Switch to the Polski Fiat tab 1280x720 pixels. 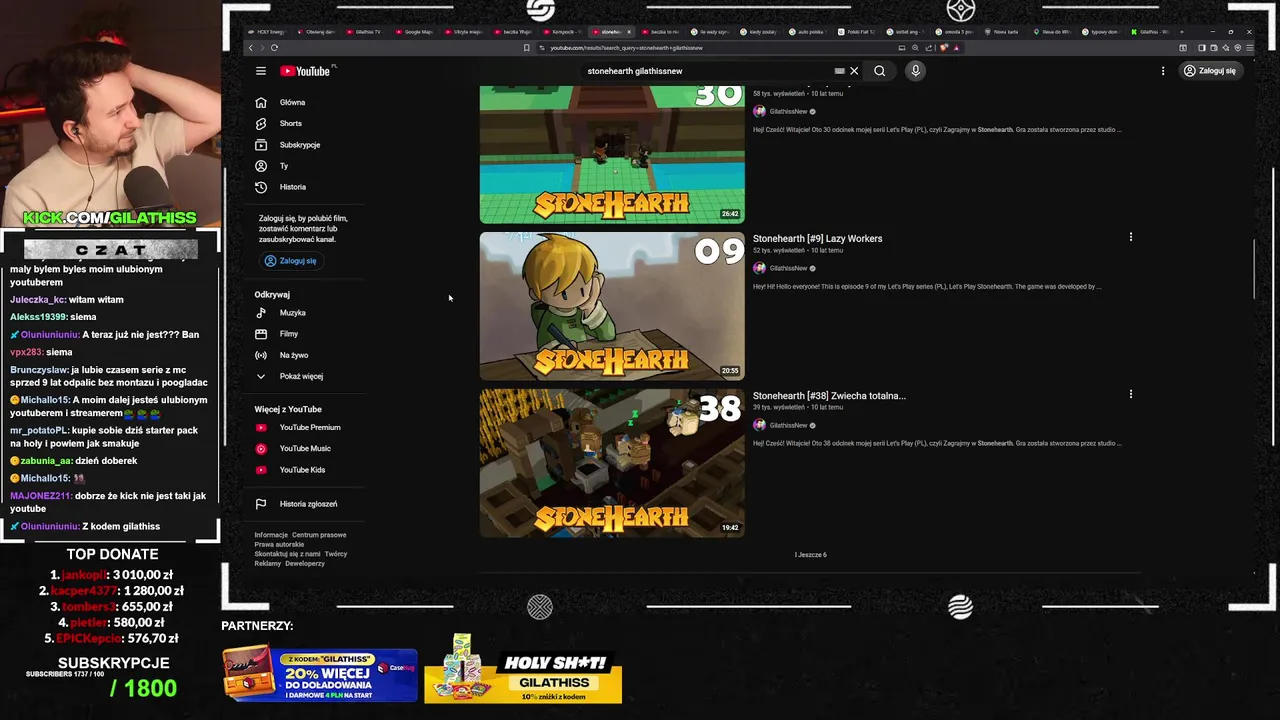pyautogui.click(x=856, y=32)
